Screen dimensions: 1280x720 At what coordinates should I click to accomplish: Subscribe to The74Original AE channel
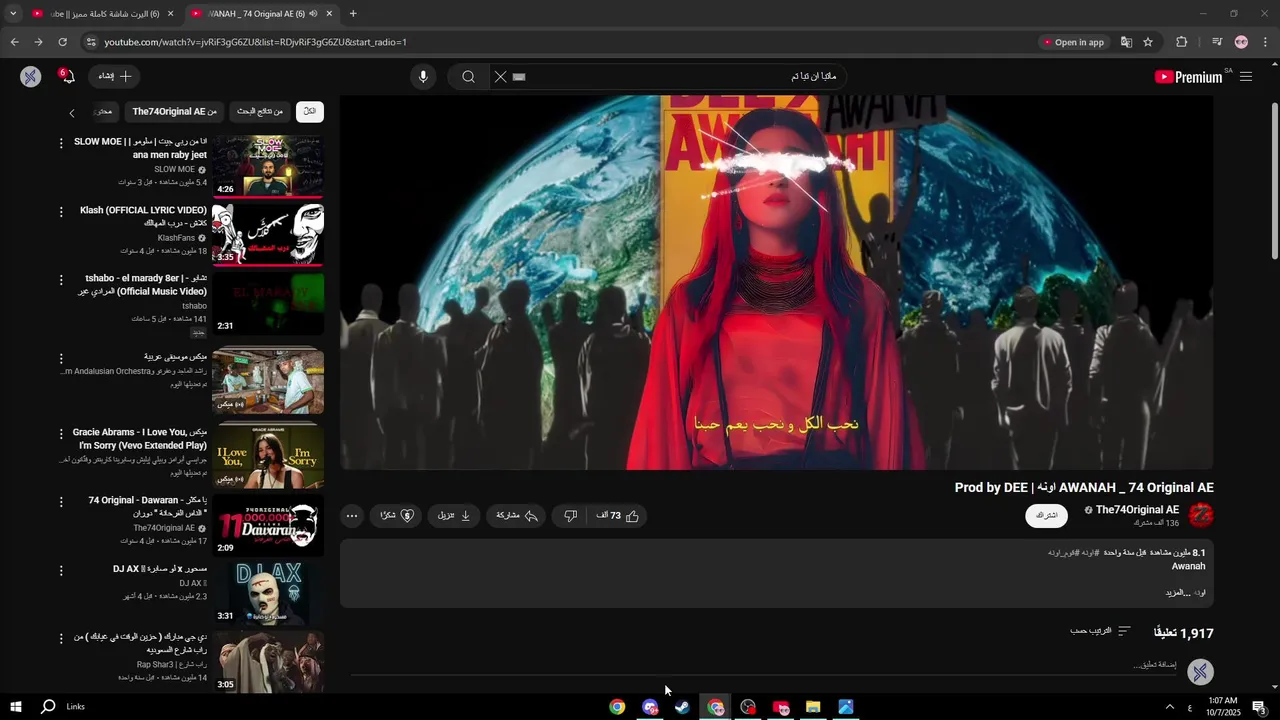tap(1046, 516)
